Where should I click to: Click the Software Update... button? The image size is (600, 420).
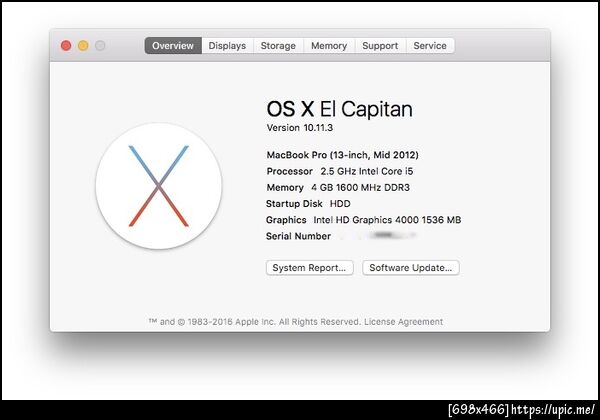click(x=411, y=268)
